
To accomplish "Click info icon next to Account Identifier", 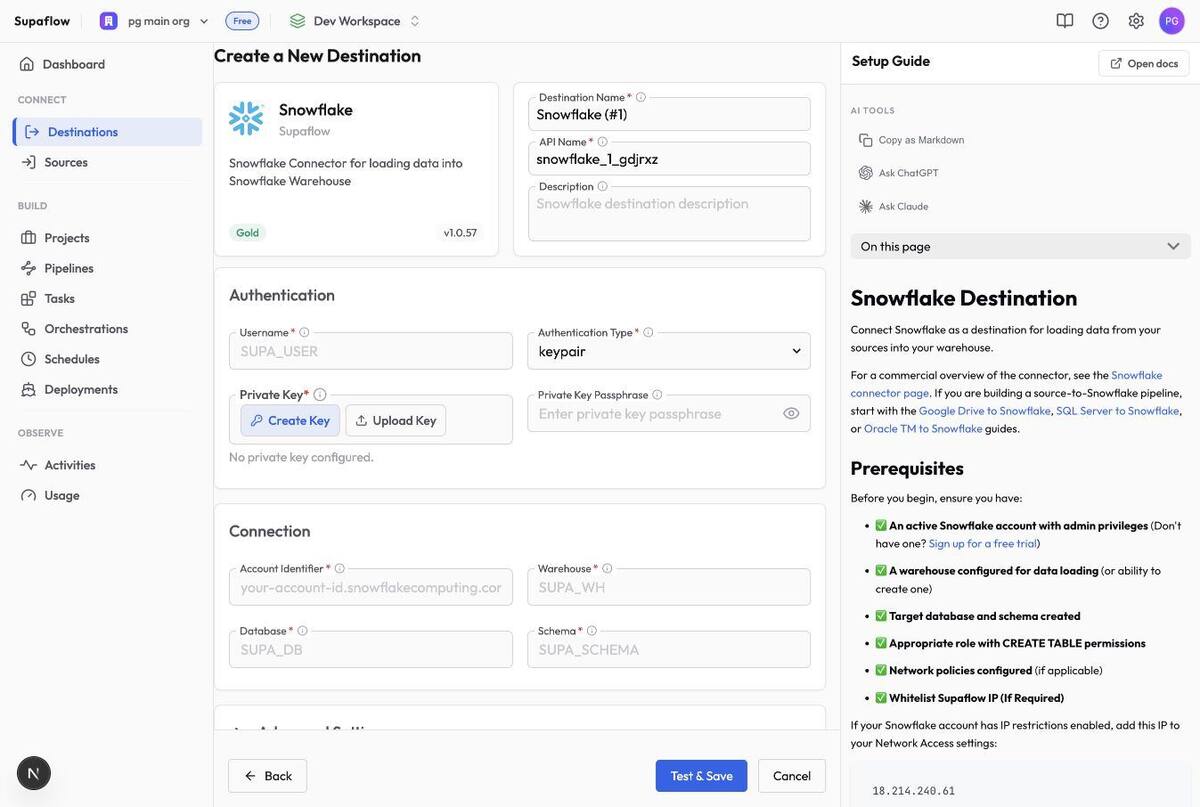I will pos(339,569).
